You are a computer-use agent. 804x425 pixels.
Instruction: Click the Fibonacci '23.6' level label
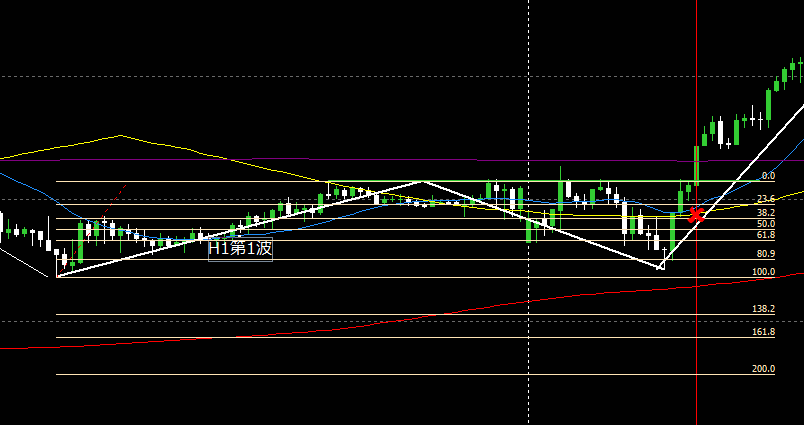click(766, 199)
